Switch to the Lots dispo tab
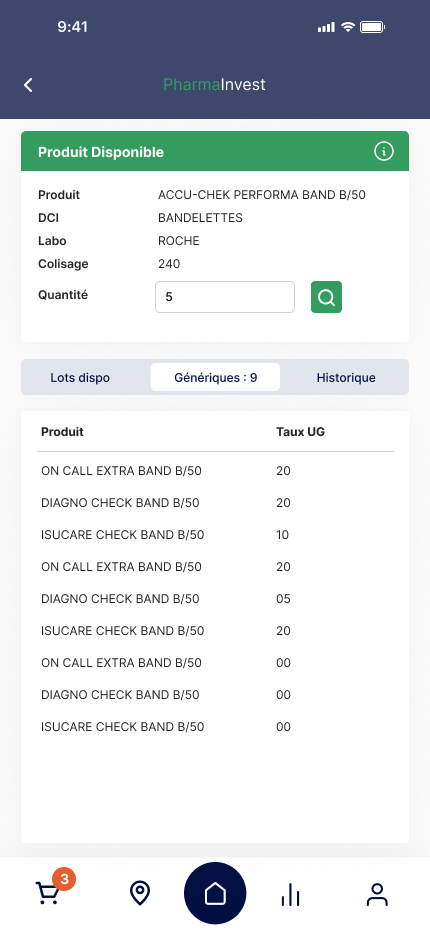This screenshot has height=932, width=430. (x=80, y=377)
